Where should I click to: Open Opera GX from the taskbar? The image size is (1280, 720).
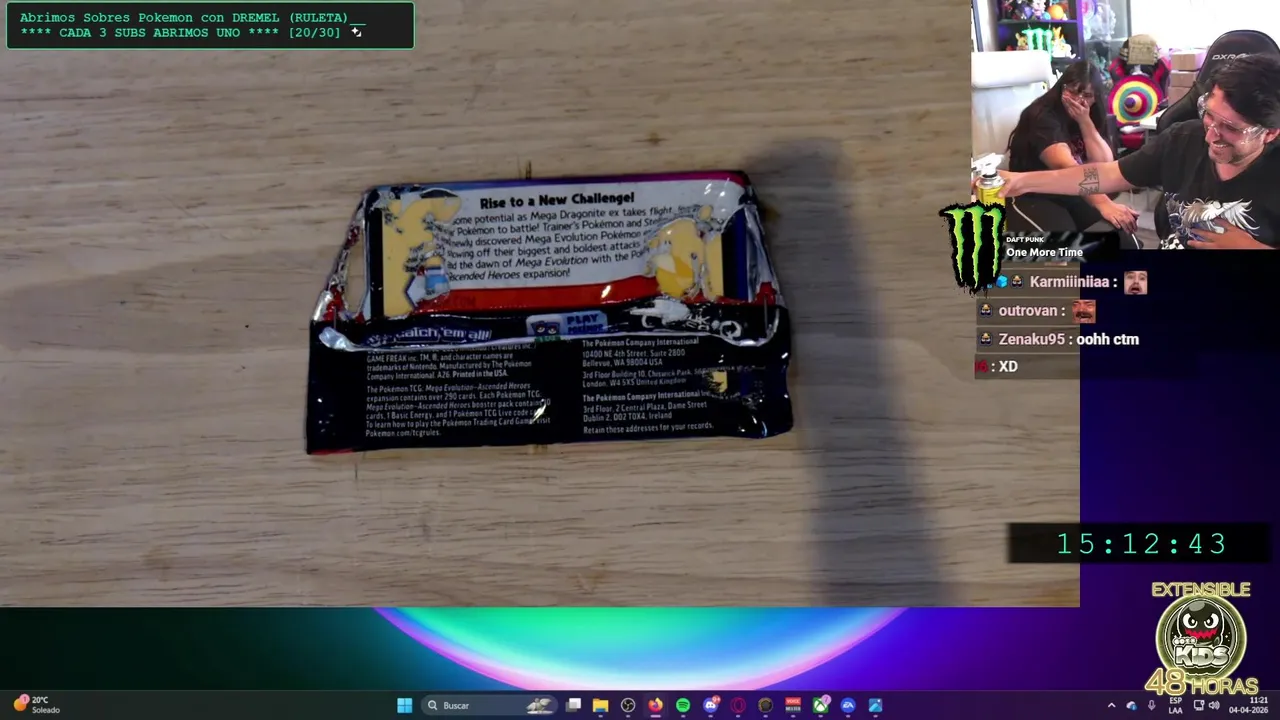click(x=738, y=705)
